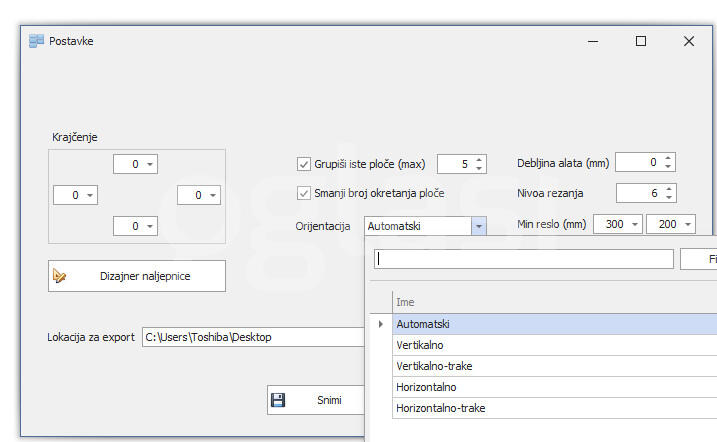Select Vertikalno-trake in the list
The width and height of the screenshot is (717, 442).
(x=434, y=366)
